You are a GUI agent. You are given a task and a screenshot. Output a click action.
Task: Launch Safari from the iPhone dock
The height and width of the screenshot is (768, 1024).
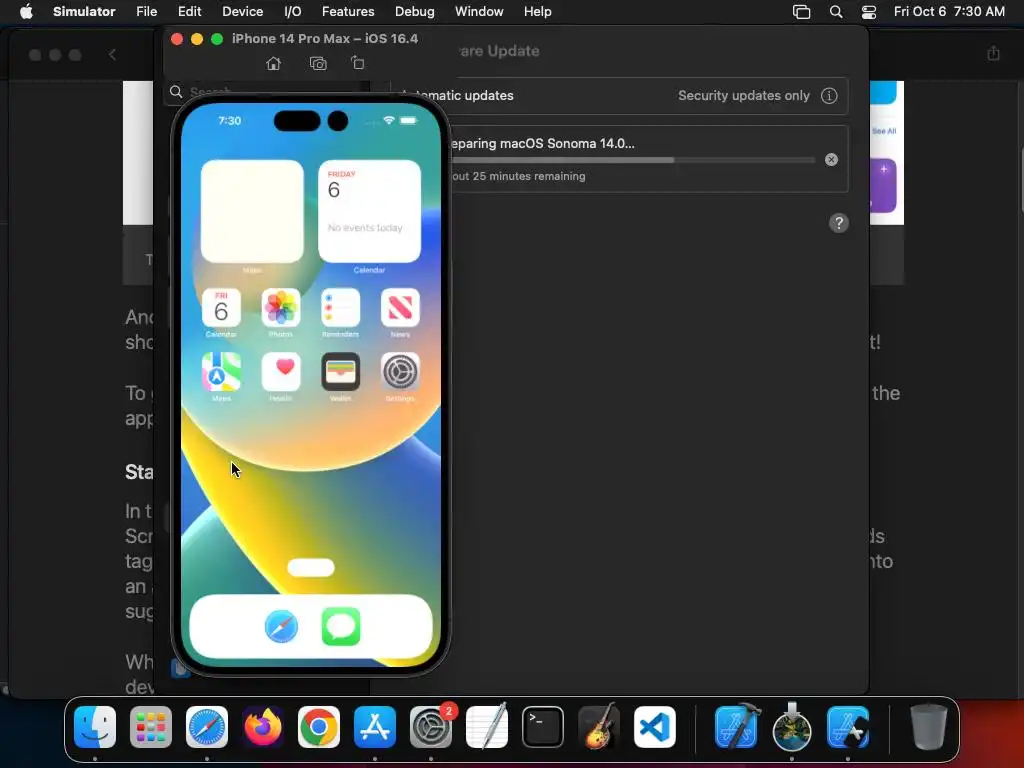pyautogui.click(x=281, y=626)
